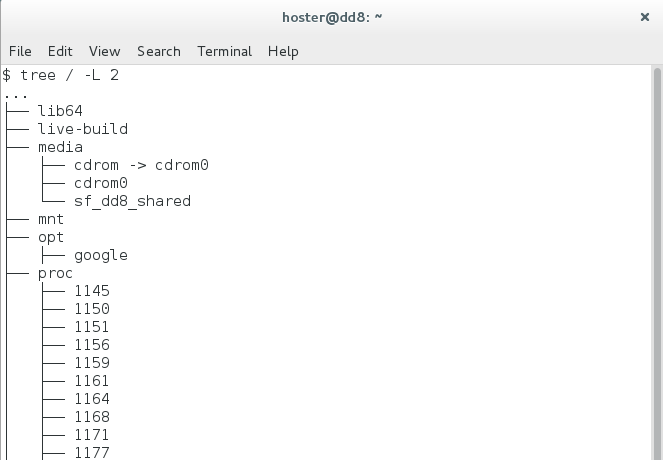Screen dimensions: 663x460
Task: Click the 1145 process entry
Action: 92,291
